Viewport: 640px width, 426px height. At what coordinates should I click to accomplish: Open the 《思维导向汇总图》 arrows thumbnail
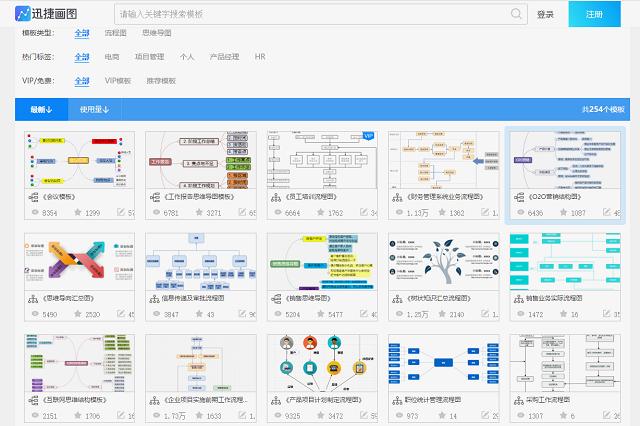[x=80, y=262]
